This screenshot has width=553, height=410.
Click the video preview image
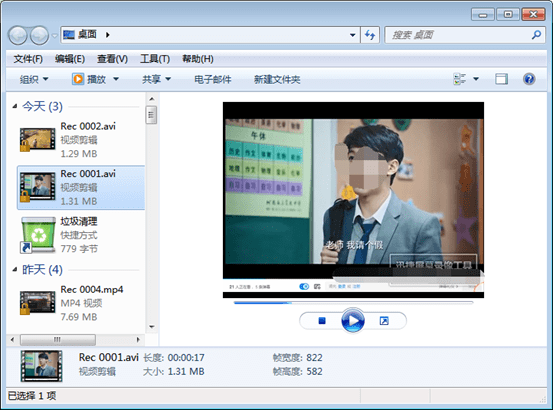(x=353, y=200)
